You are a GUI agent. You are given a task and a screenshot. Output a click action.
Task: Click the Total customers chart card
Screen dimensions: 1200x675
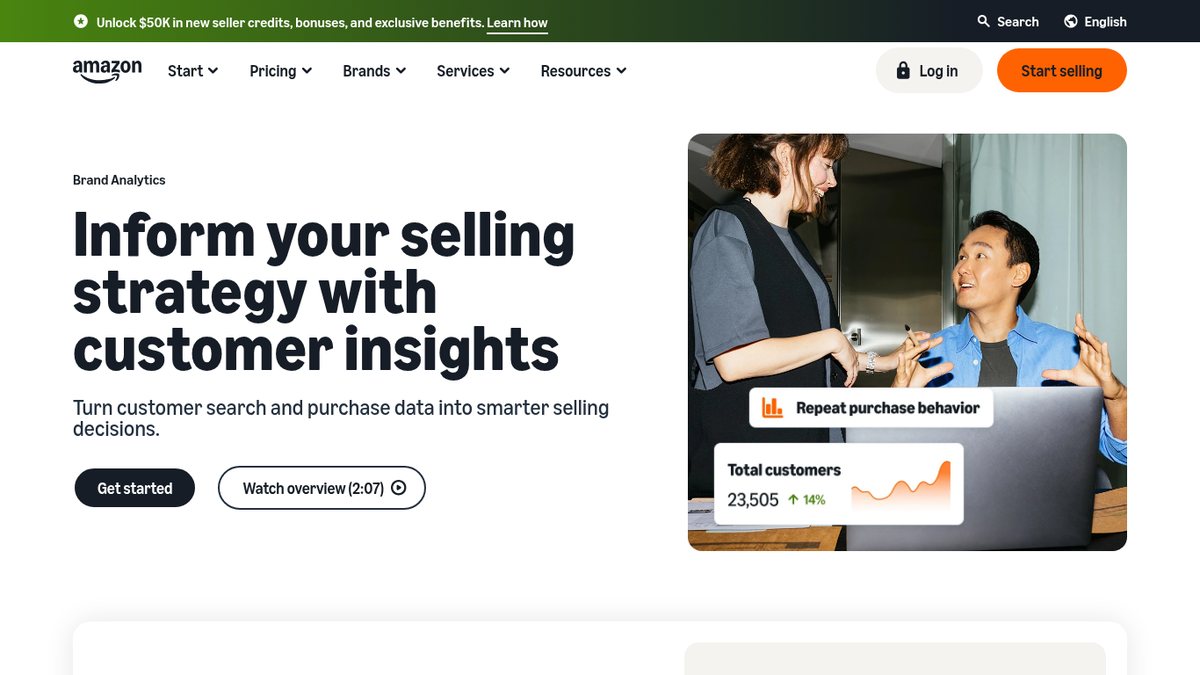[x=839, y=484]
